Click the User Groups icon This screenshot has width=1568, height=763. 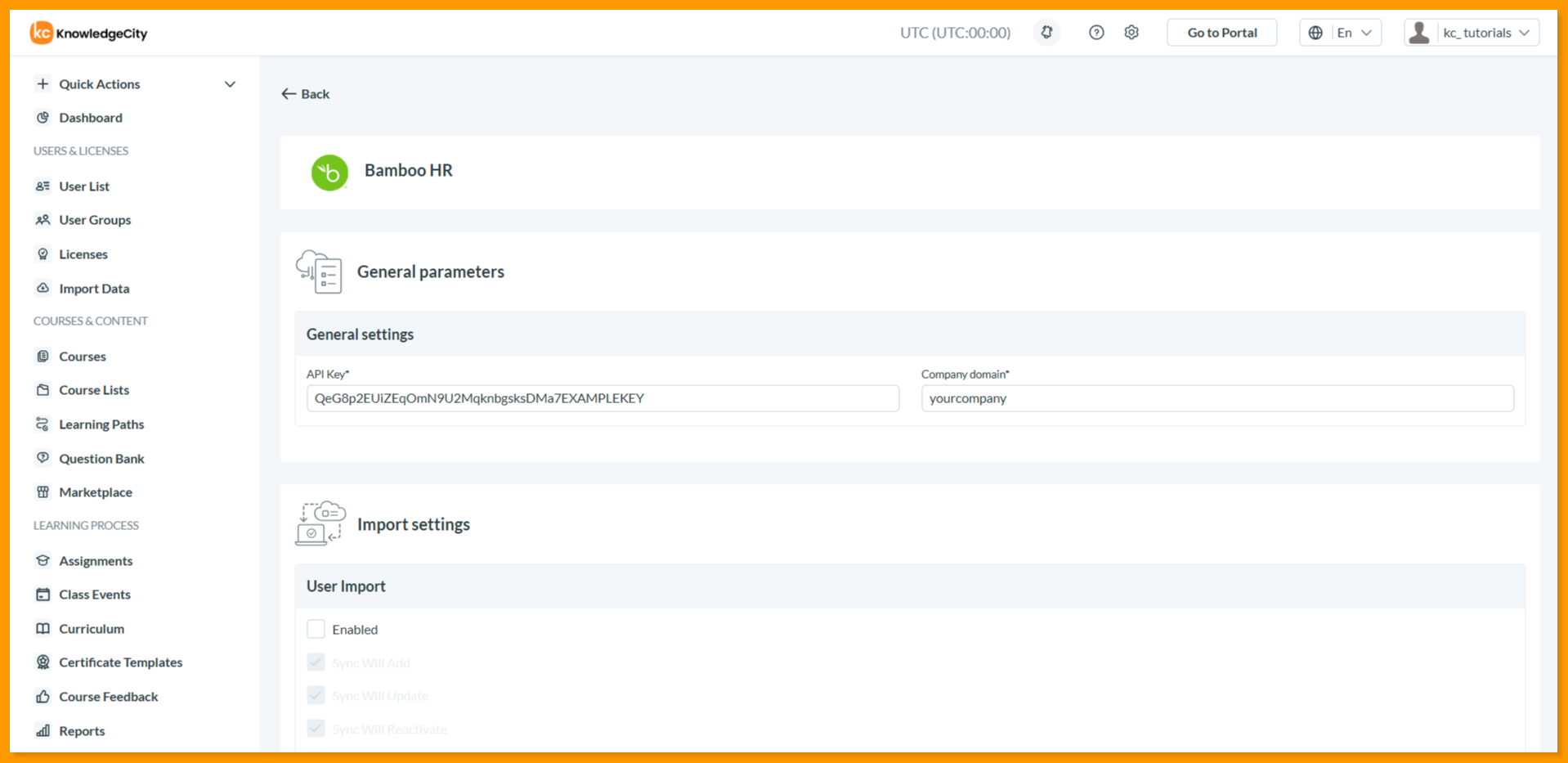coord(43,220)
